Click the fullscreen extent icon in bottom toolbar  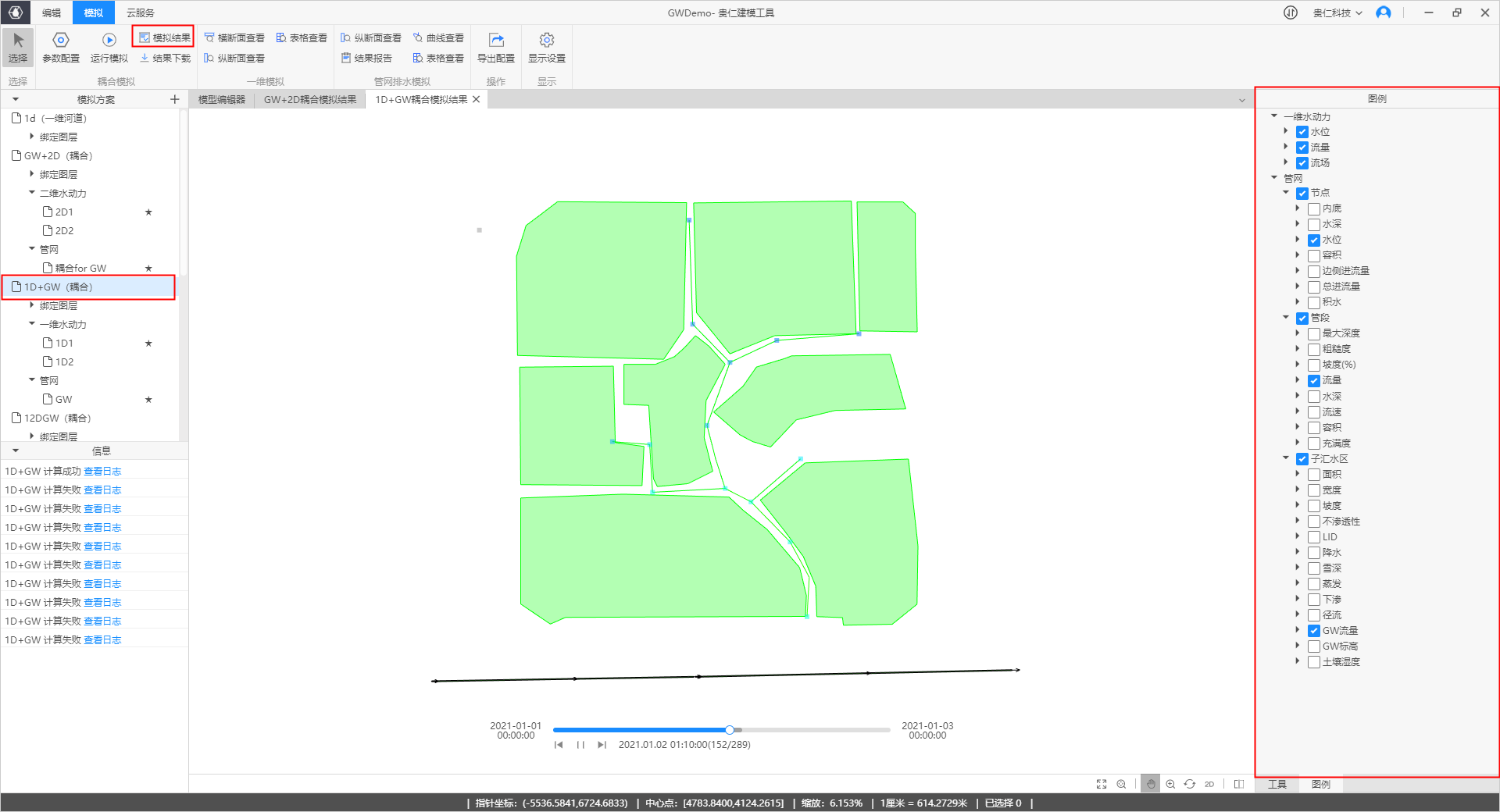tap(1102, 784)
